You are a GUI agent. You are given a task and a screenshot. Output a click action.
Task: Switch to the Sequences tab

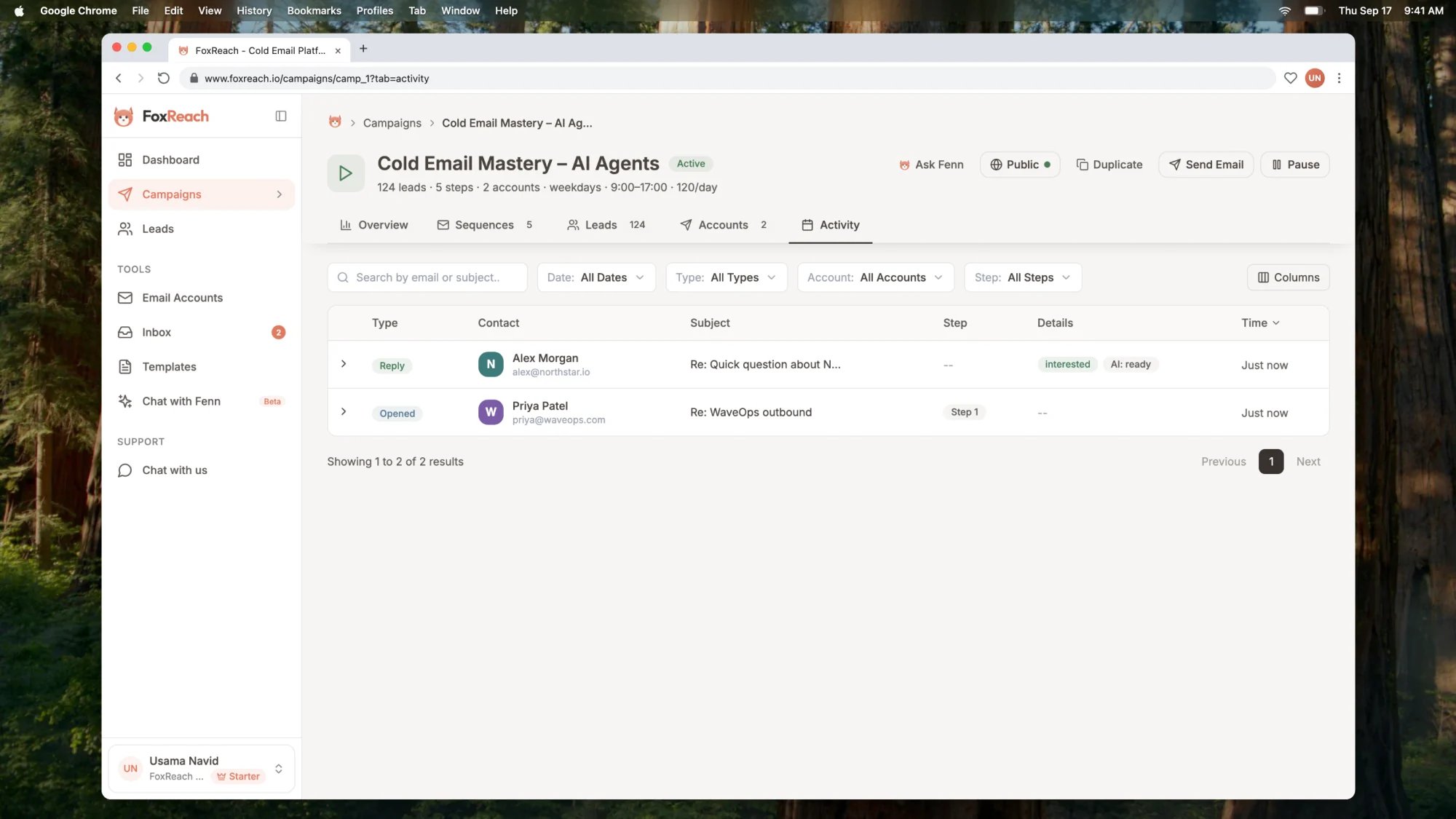(x=485, y=225)
